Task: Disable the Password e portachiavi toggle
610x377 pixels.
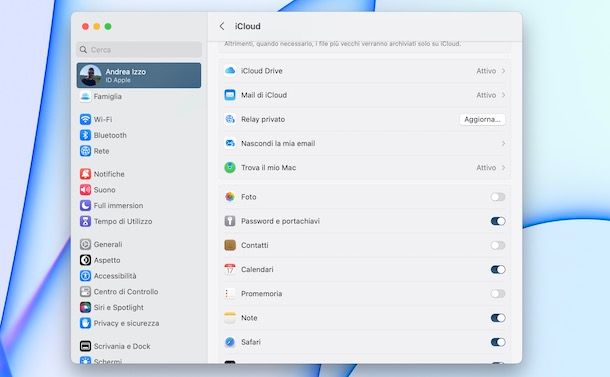Action: pos(498,221)
